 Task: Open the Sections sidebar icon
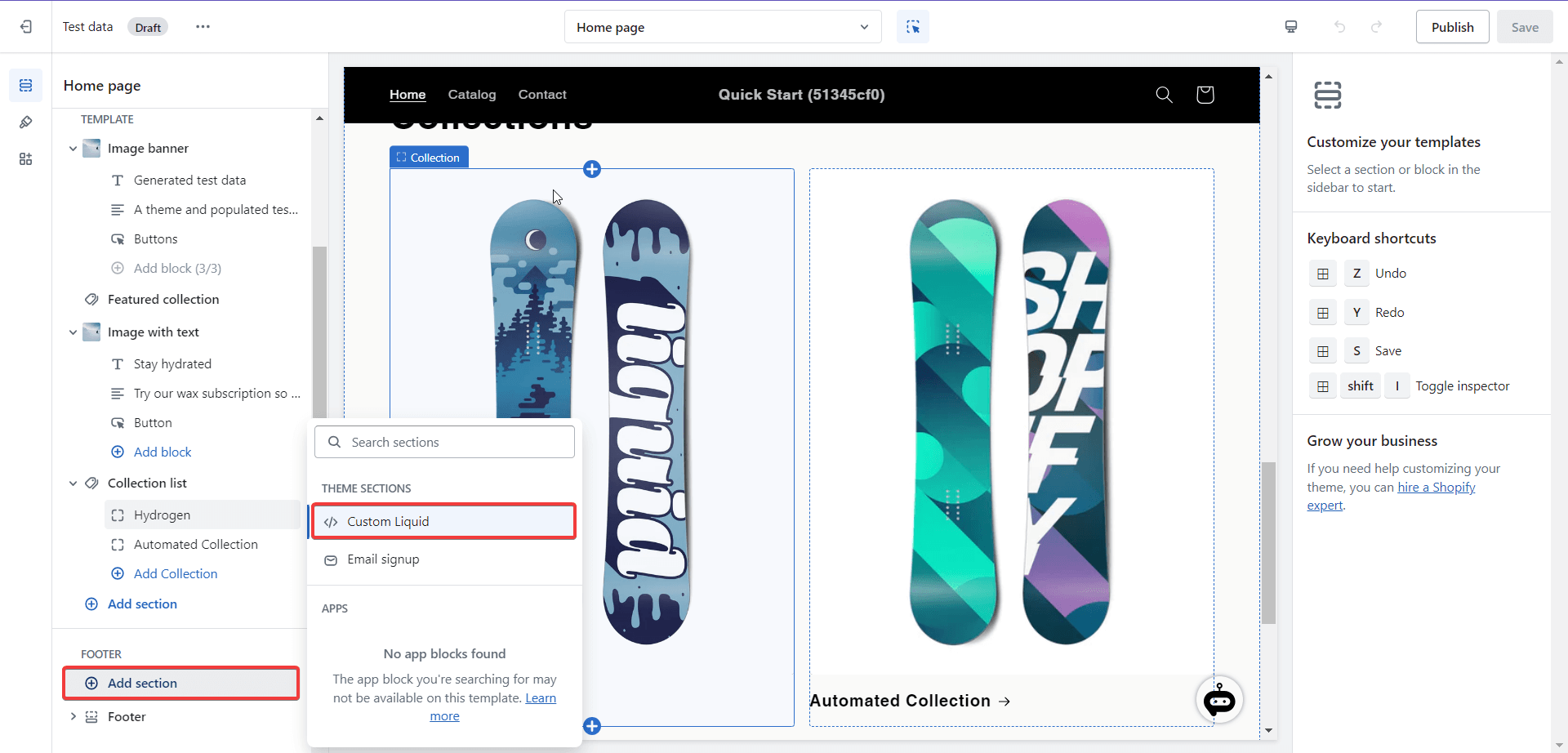(x=26, y=86)
